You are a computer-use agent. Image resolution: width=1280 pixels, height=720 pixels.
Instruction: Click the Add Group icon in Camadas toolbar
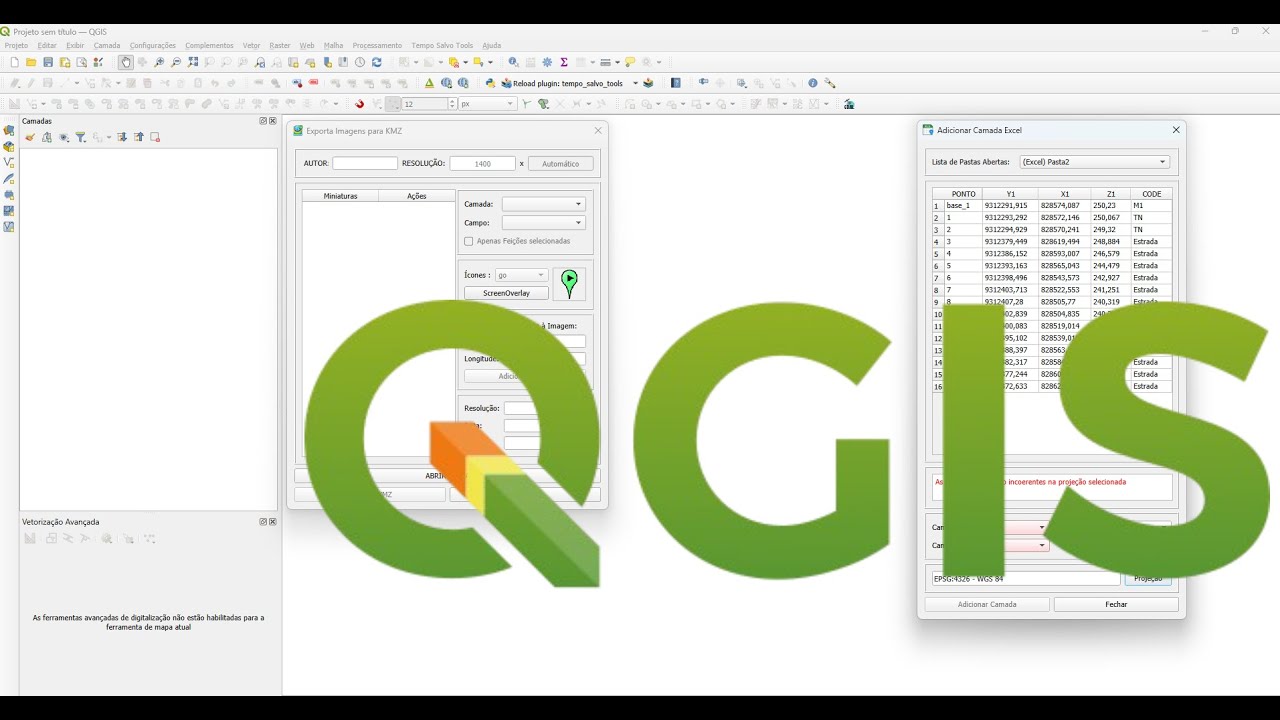click(47, 137)
